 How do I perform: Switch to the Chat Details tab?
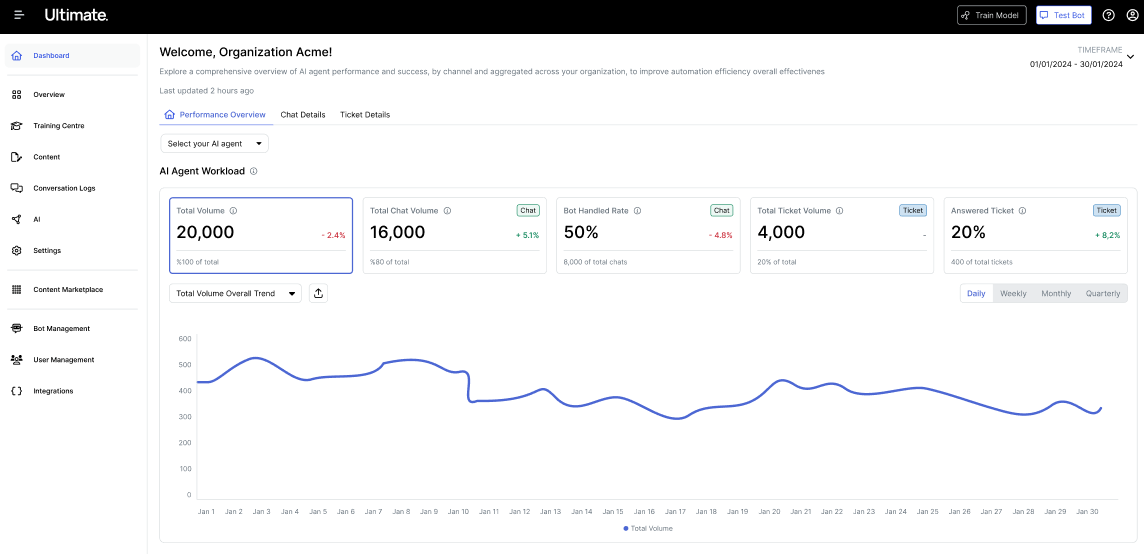(302, 115)
